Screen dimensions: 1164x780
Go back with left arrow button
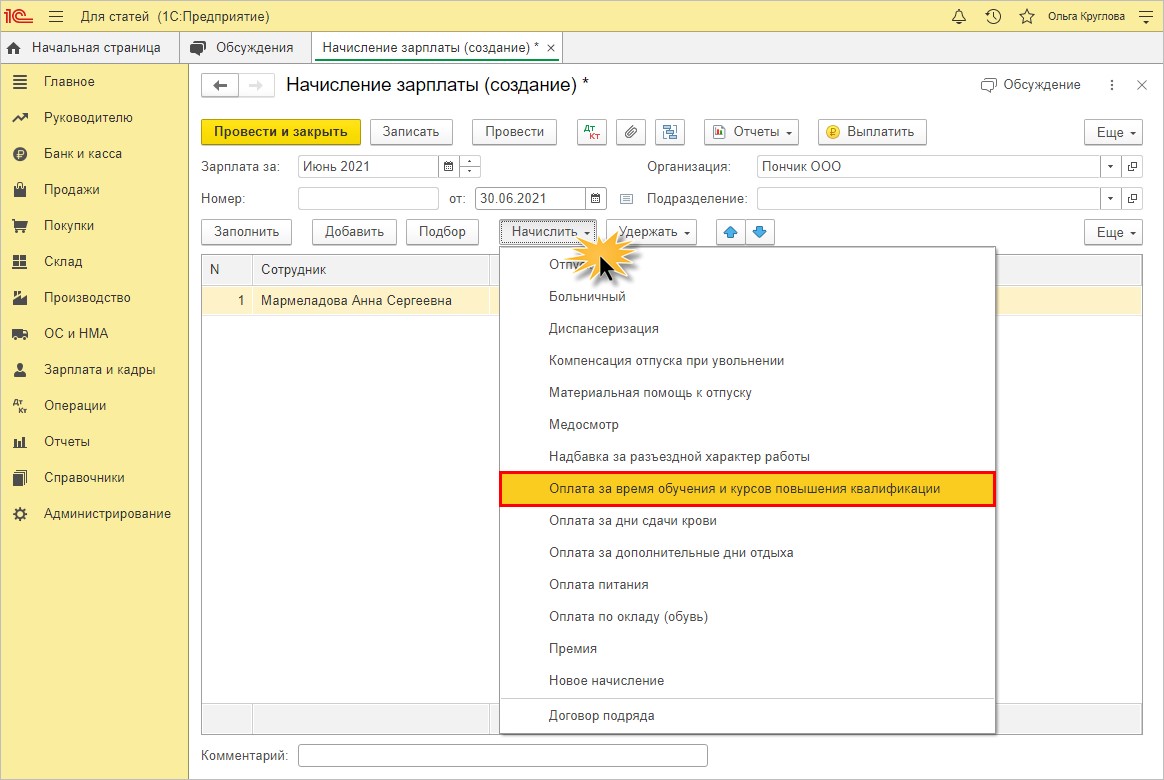pyautogui.click(x=220, y=85)
